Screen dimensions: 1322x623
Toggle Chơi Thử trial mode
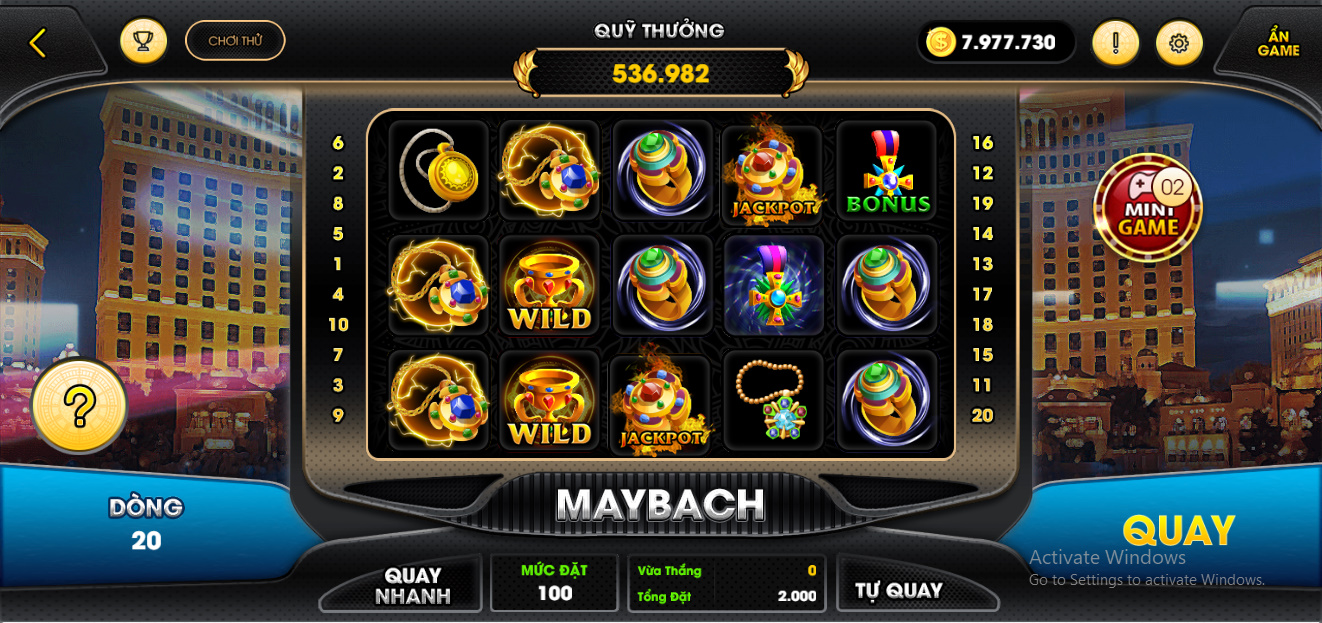235,41
